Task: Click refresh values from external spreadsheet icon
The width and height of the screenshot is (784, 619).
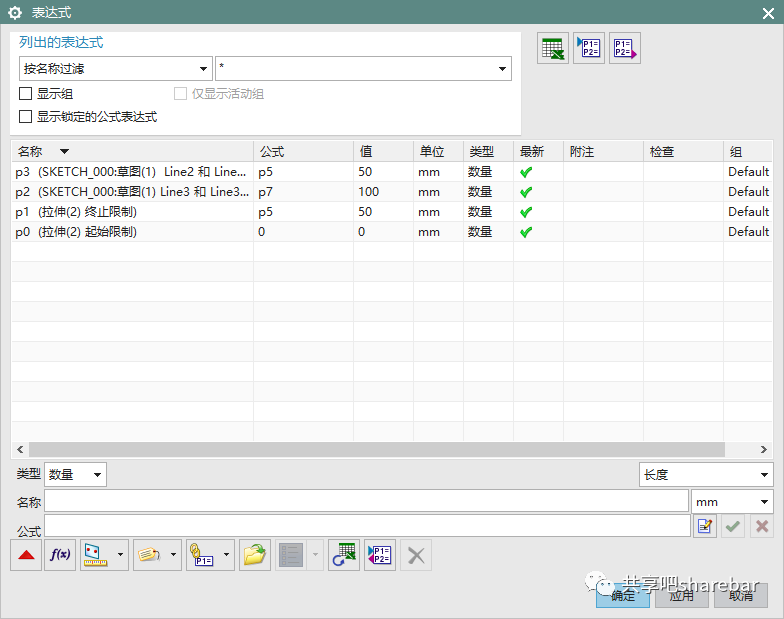Action: pos(344,555)
